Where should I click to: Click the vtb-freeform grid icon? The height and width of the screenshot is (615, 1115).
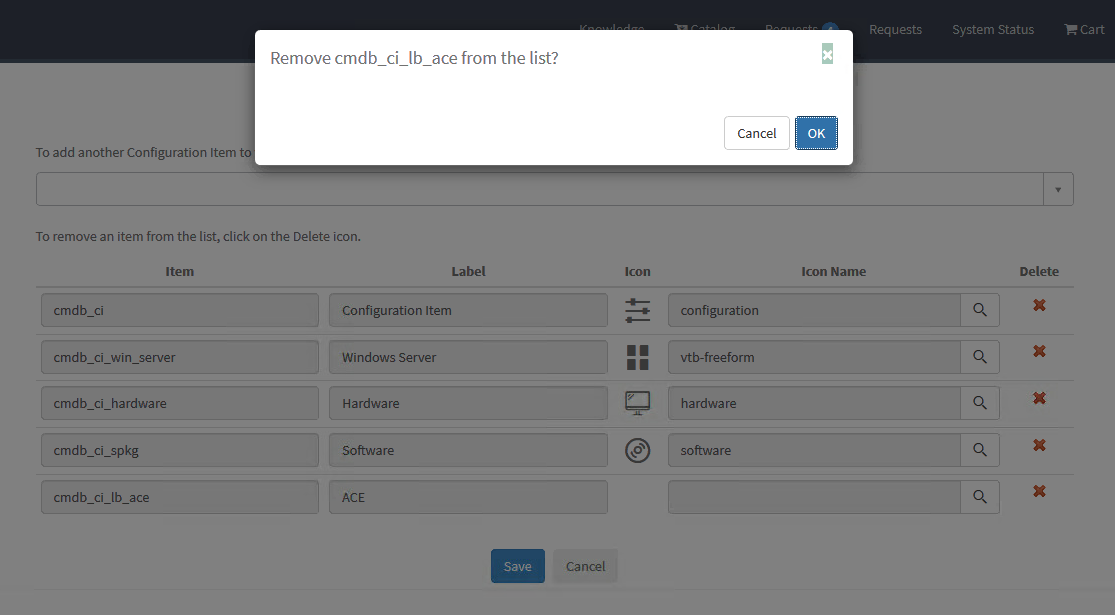(637, 356)
